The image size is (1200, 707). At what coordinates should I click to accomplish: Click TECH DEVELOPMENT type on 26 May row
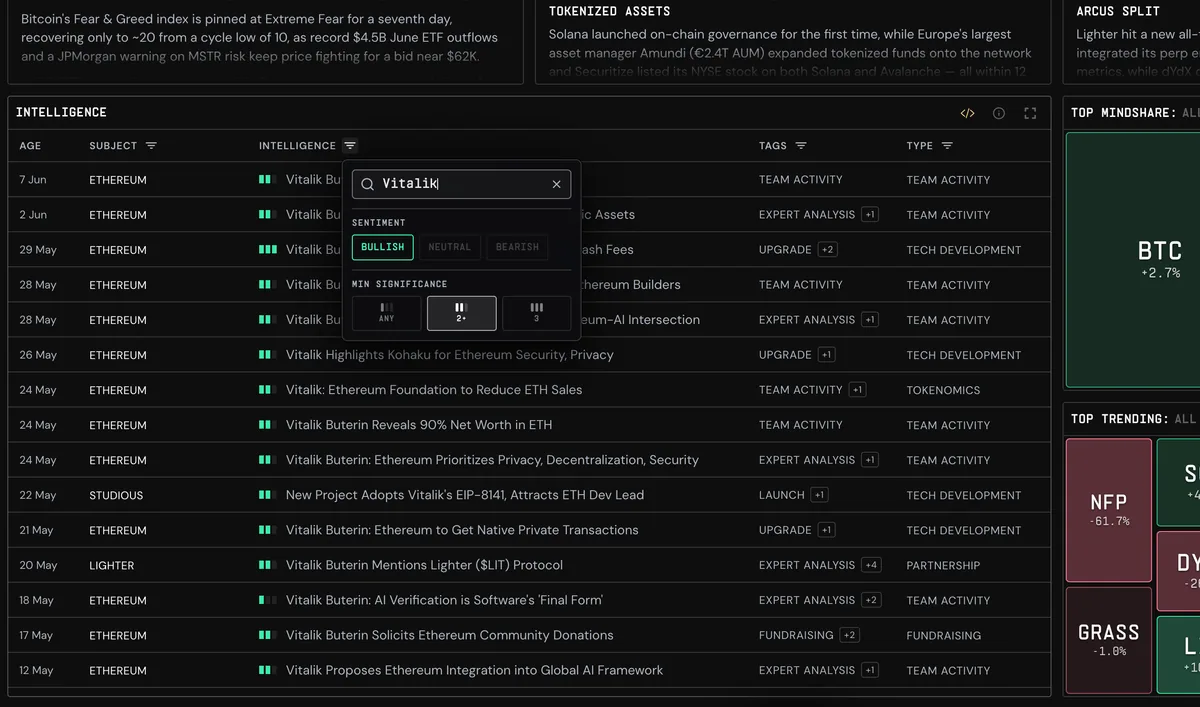(964, 355)
